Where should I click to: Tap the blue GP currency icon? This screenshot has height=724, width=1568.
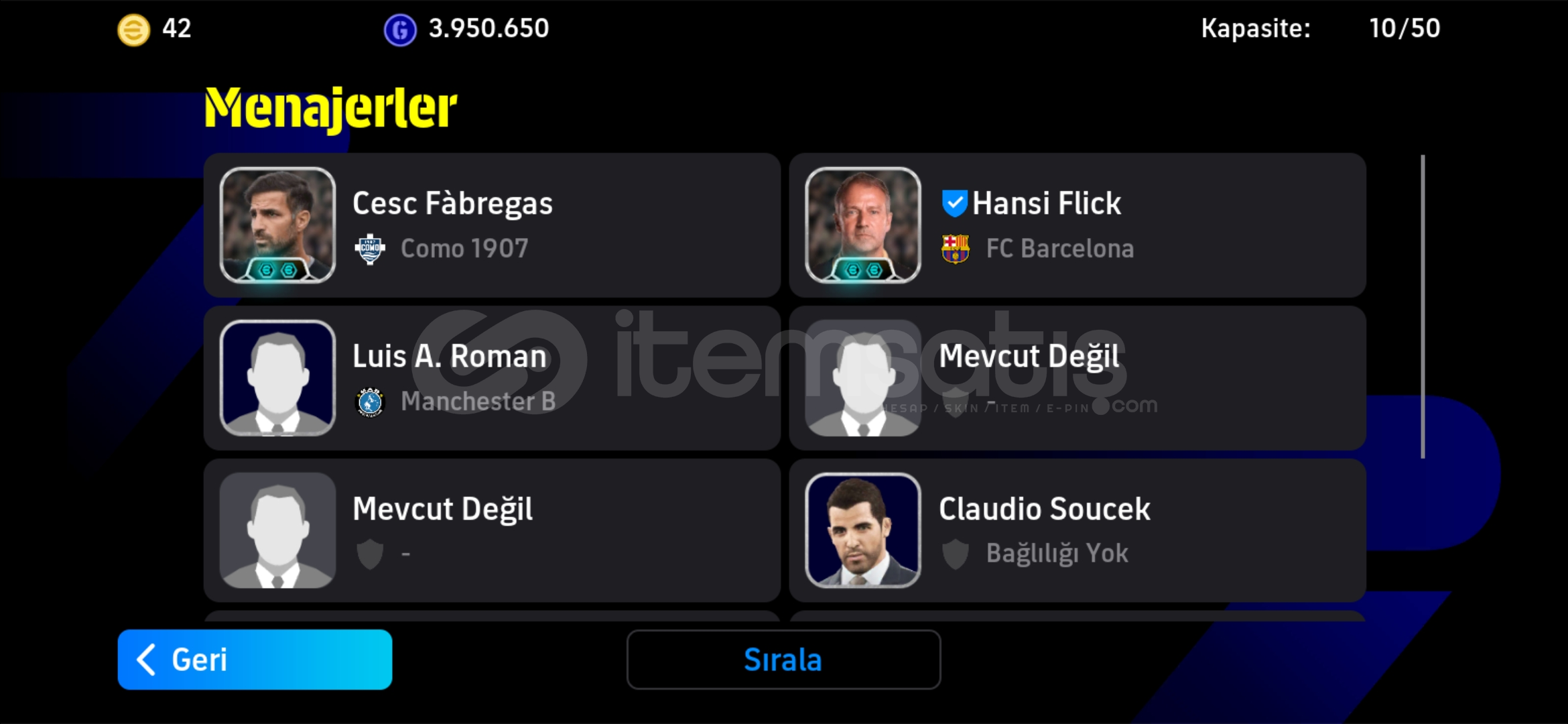coord(400,30)
